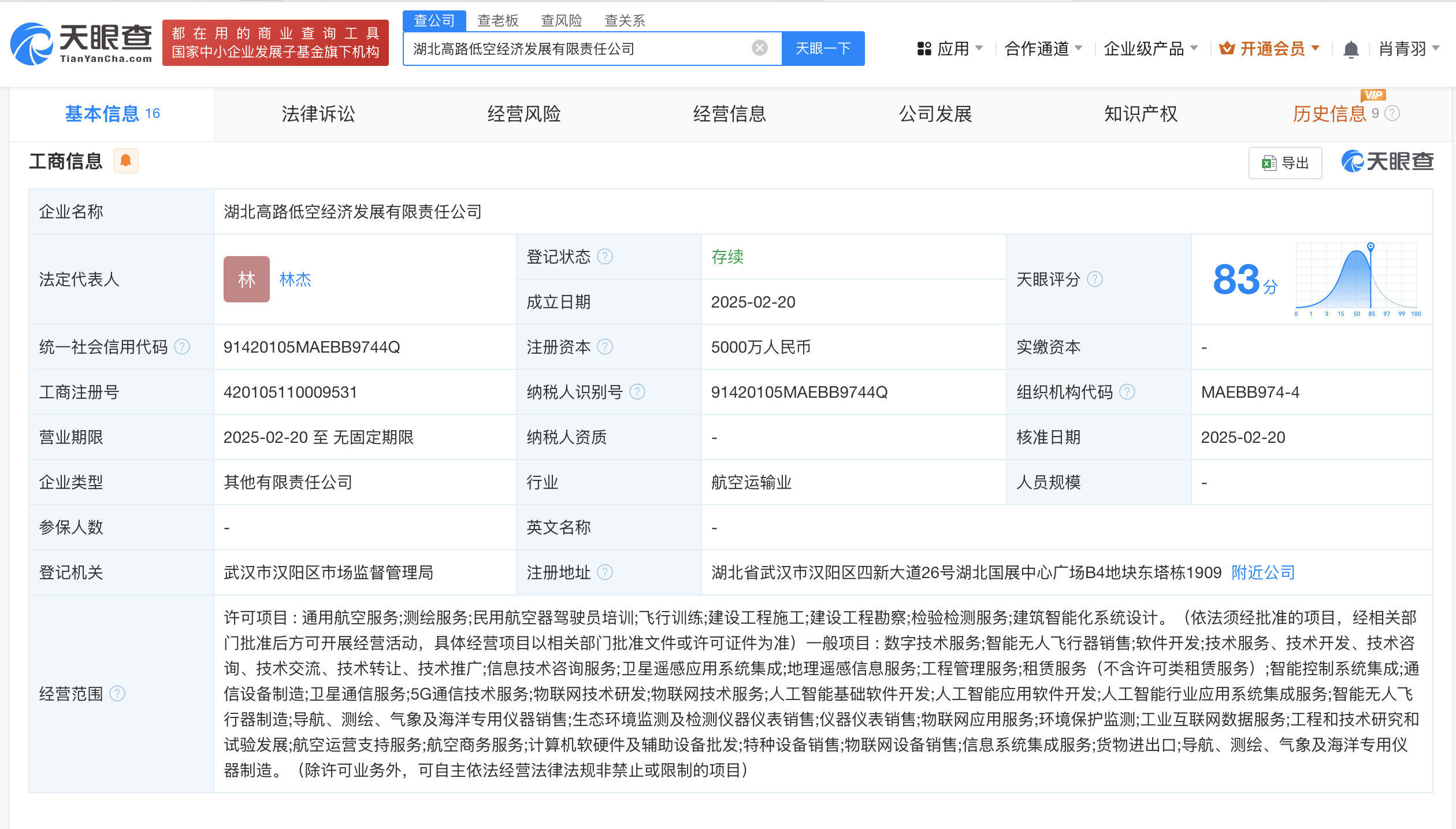Click the 天眼一下 search button
This screenshot has width=1456, height=829.
coord(822,49)
